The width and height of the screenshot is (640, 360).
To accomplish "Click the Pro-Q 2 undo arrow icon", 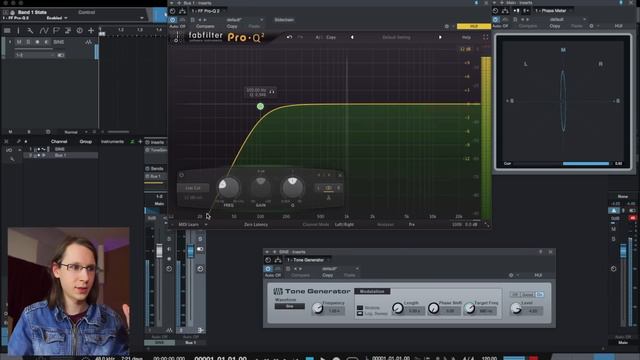I will 289,37.
